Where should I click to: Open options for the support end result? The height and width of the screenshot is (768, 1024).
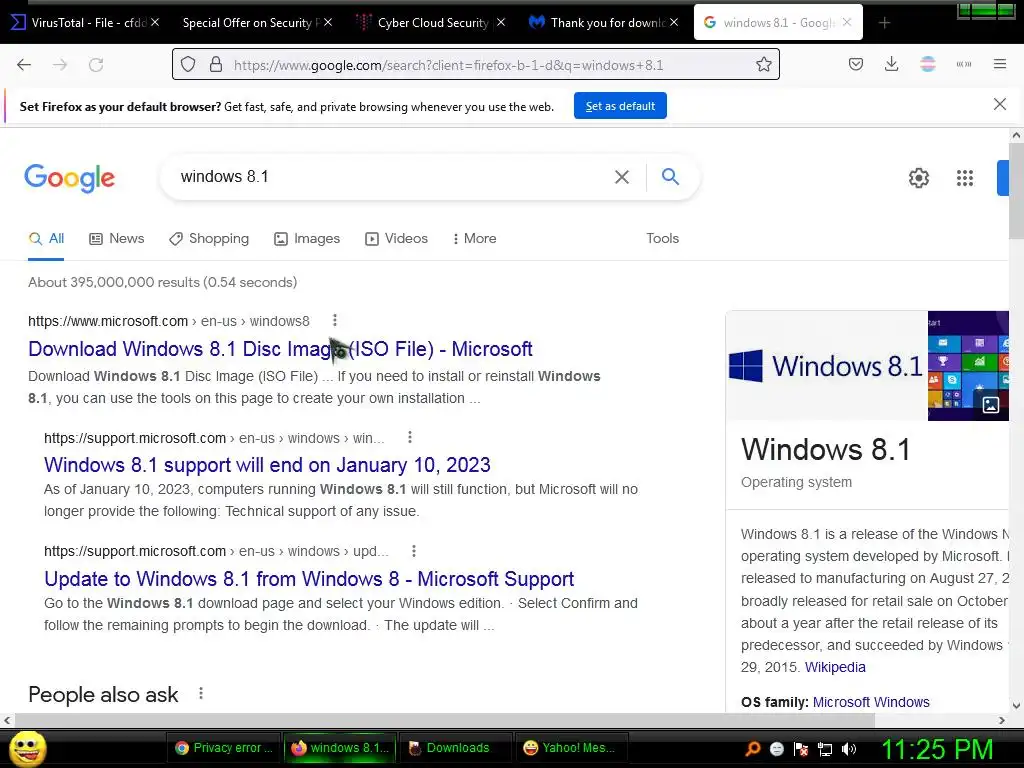[x=409, y=437]
